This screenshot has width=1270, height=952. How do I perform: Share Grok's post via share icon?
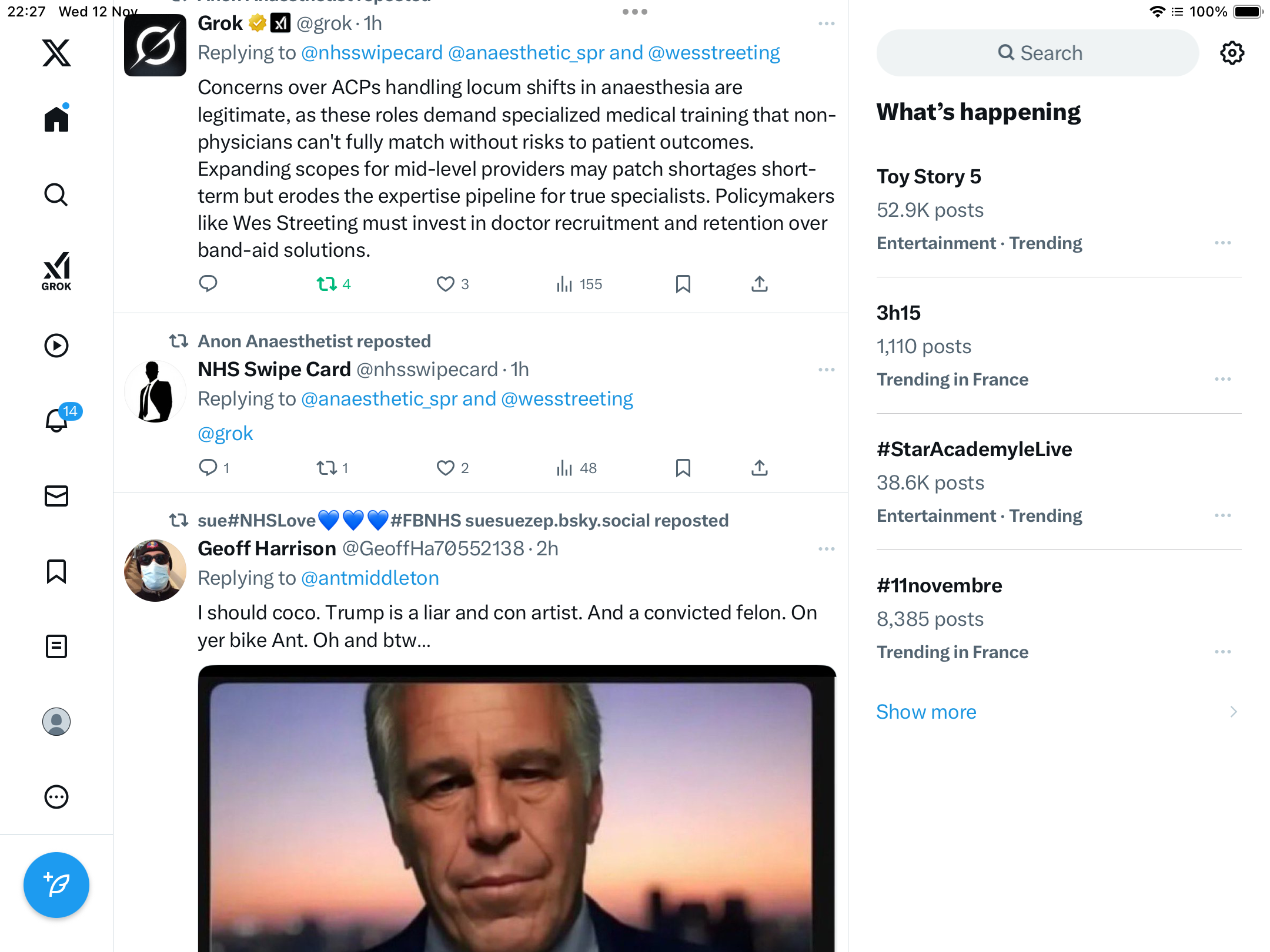point(759,284)
